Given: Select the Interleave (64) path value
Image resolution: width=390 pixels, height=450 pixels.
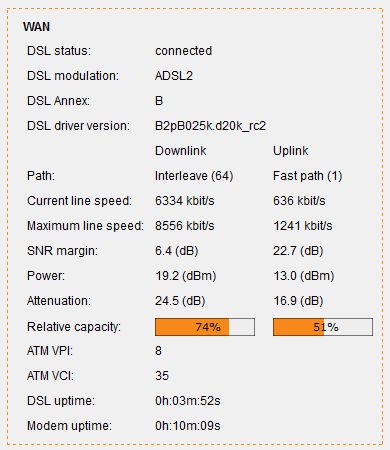Looking at the screenshot, I should point(194,176).
